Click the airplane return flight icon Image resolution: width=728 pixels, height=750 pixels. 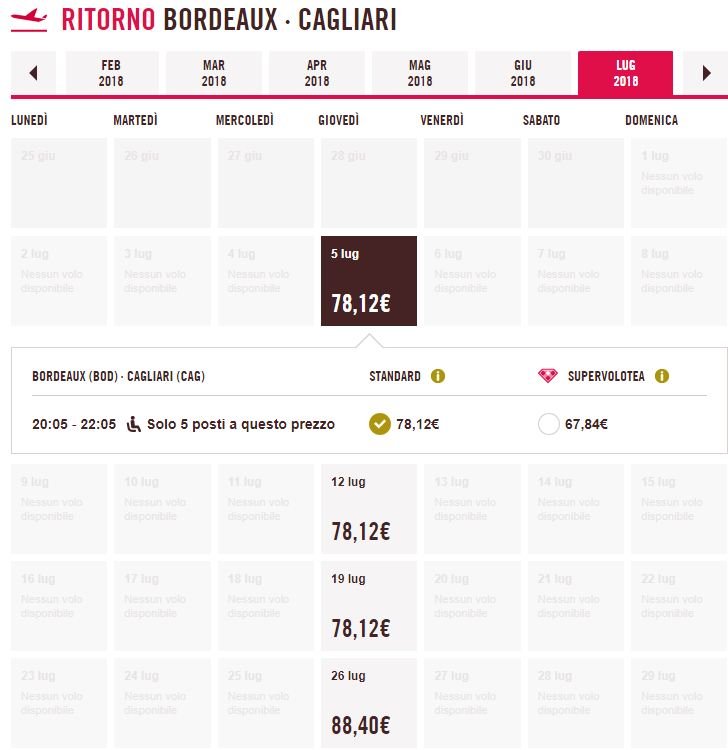point(29,20)
